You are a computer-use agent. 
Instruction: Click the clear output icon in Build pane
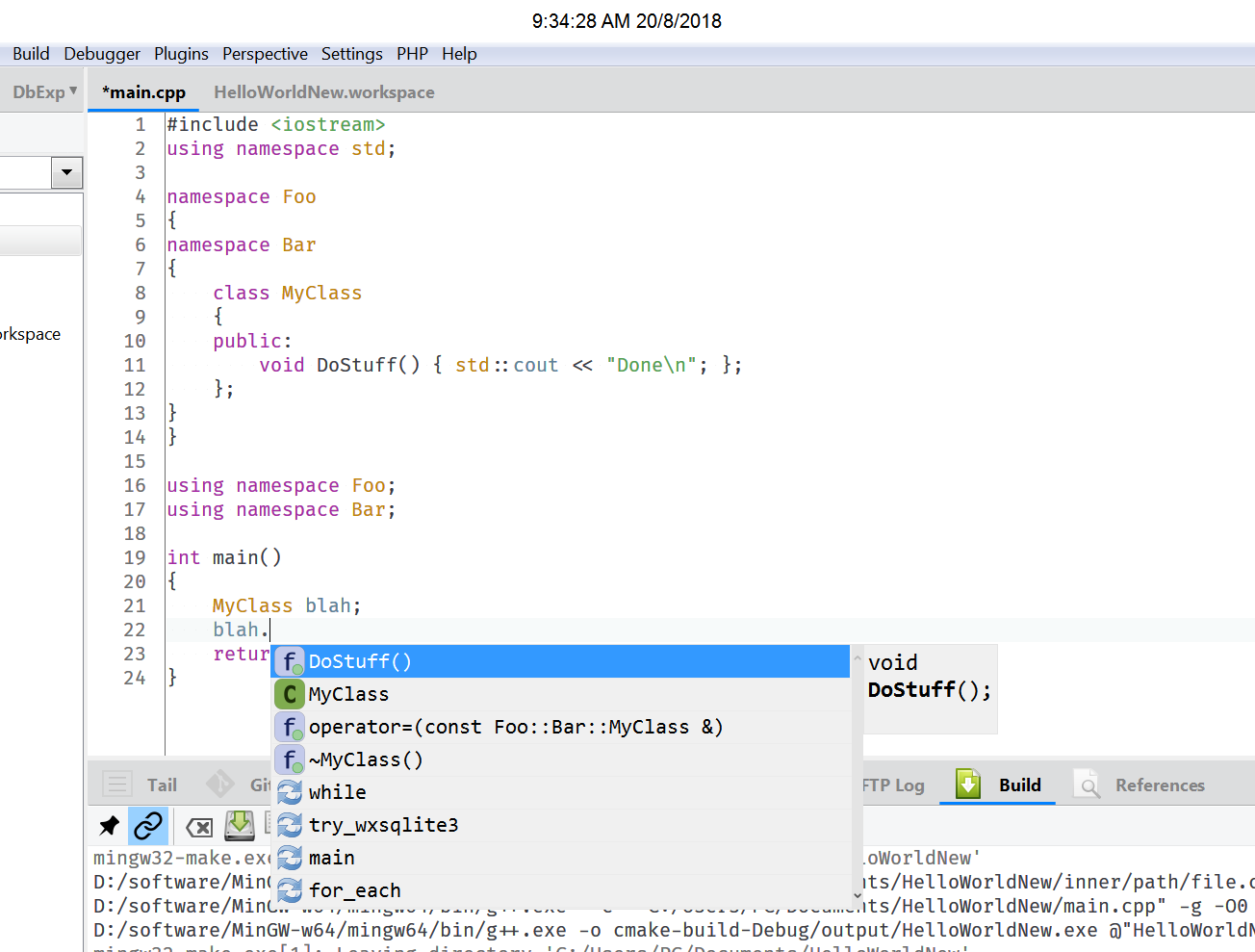tap(198, 825)
